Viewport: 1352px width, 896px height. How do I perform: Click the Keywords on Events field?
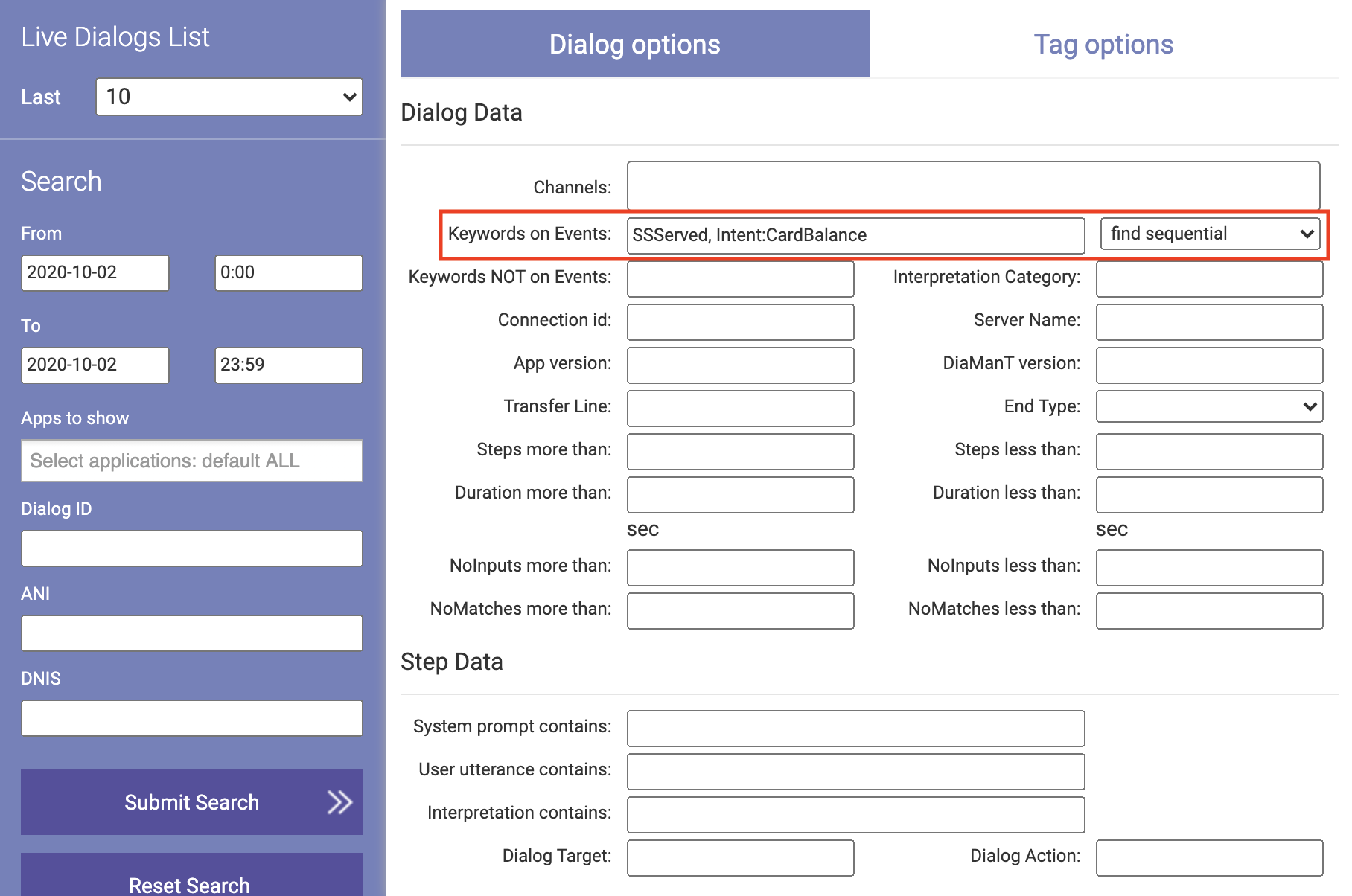(x=855, y=235)
